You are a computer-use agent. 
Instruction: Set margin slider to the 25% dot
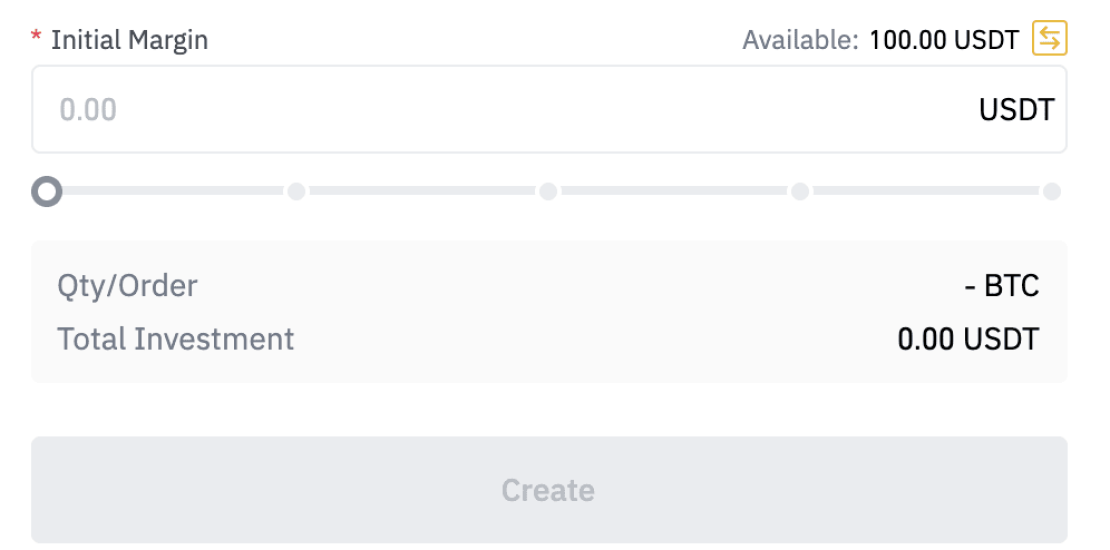(297, 191)
